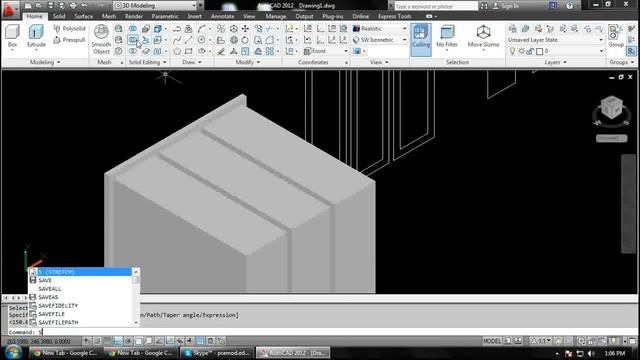
Task: Use the Solid Intersect tool
Action: (133, 51)
